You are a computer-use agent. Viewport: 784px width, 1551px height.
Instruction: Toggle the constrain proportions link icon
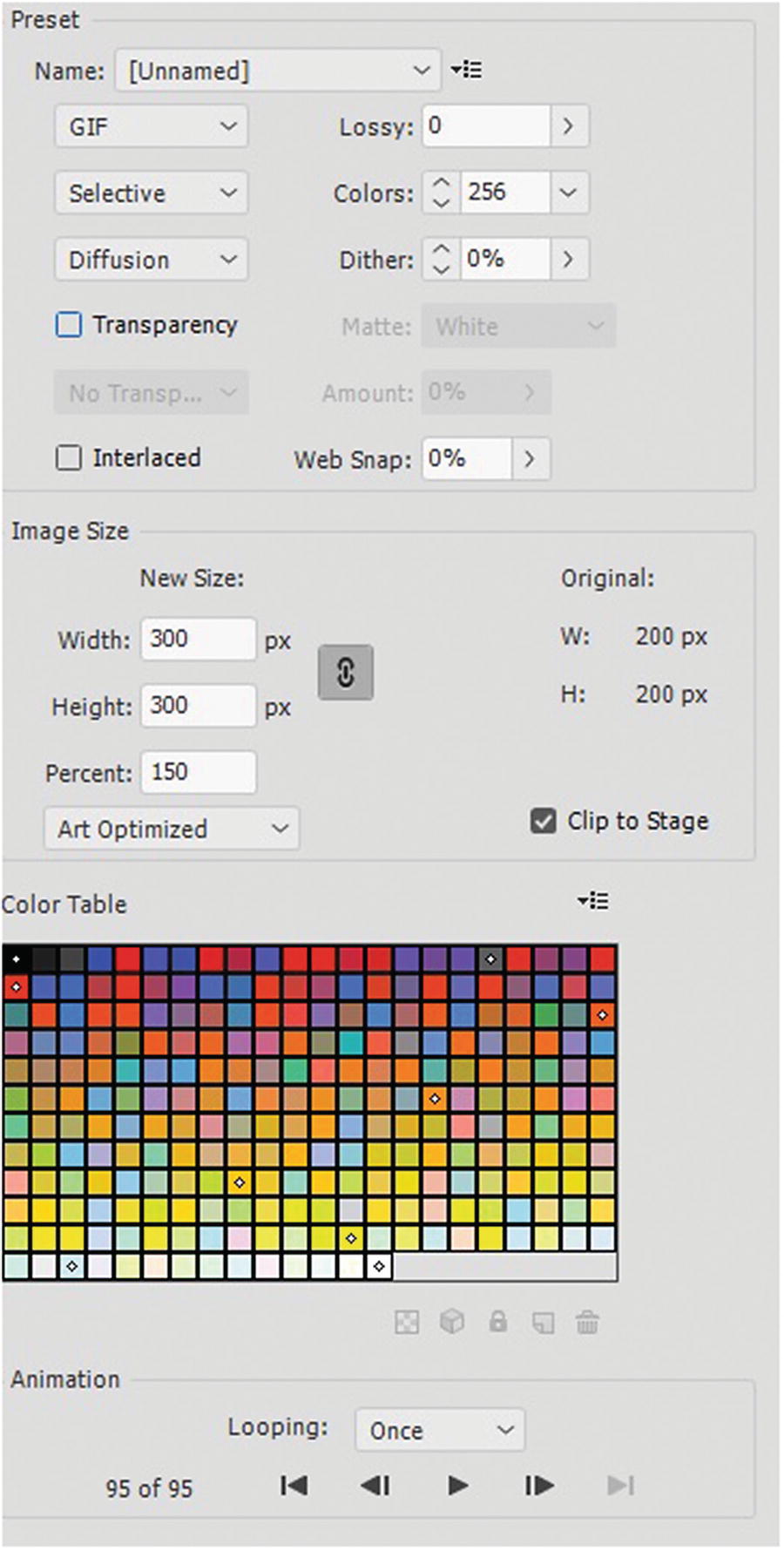click(346, 673)
